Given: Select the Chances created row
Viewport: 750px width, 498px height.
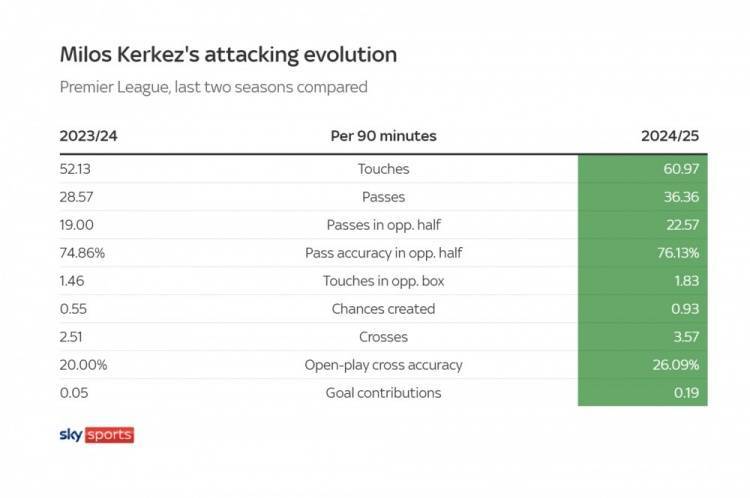Looking at the screenshot, I should pyautogui.click(x=384, y=309).
